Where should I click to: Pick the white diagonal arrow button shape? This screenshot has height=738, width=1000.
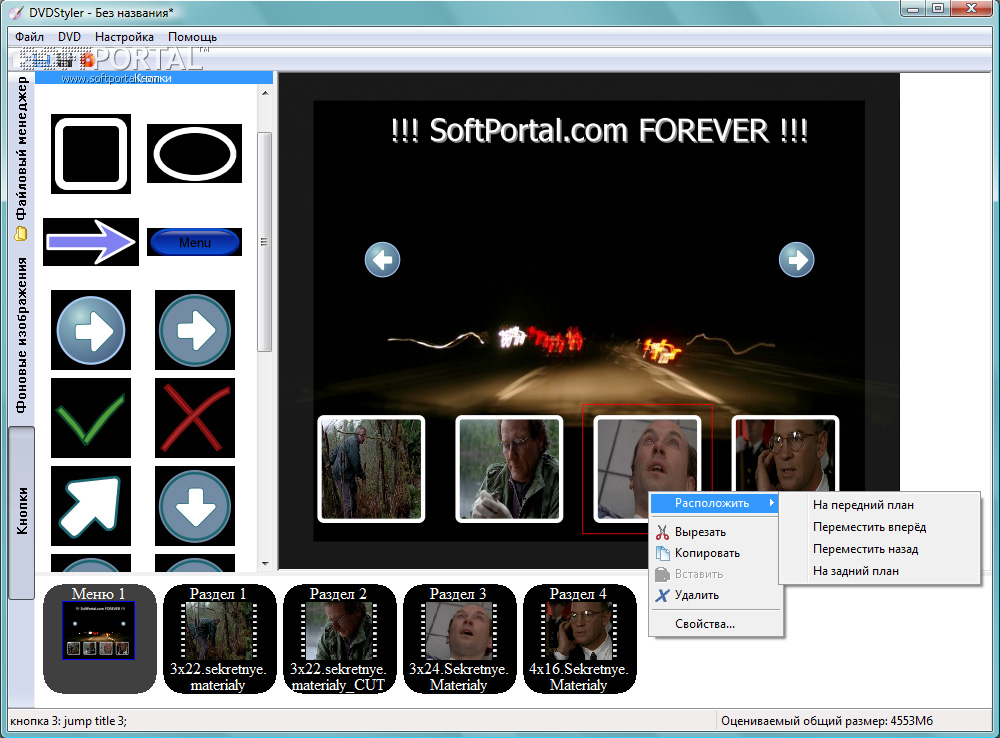[91, 506]
